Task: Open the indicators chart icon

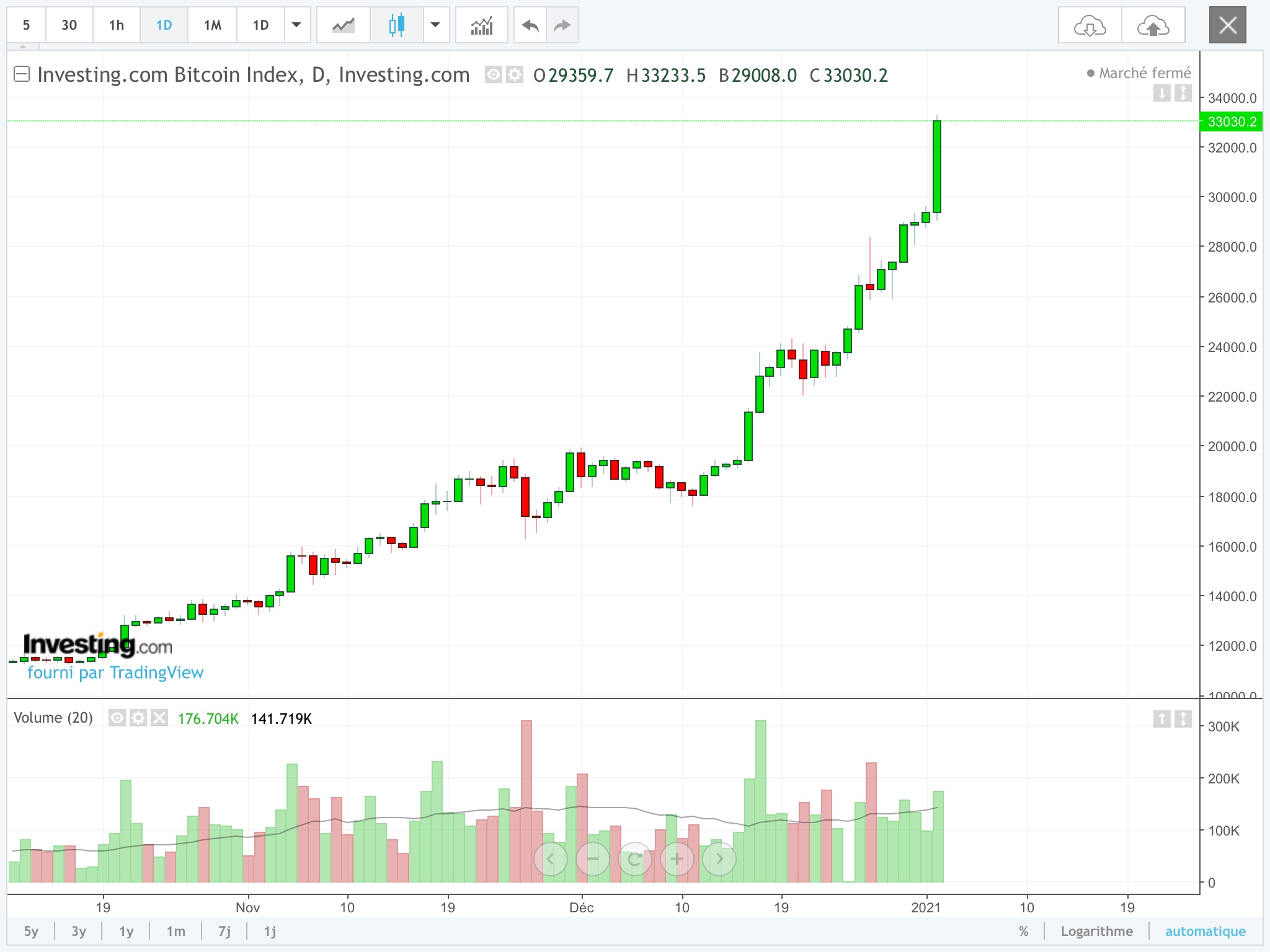Action: tap(482, 25)
